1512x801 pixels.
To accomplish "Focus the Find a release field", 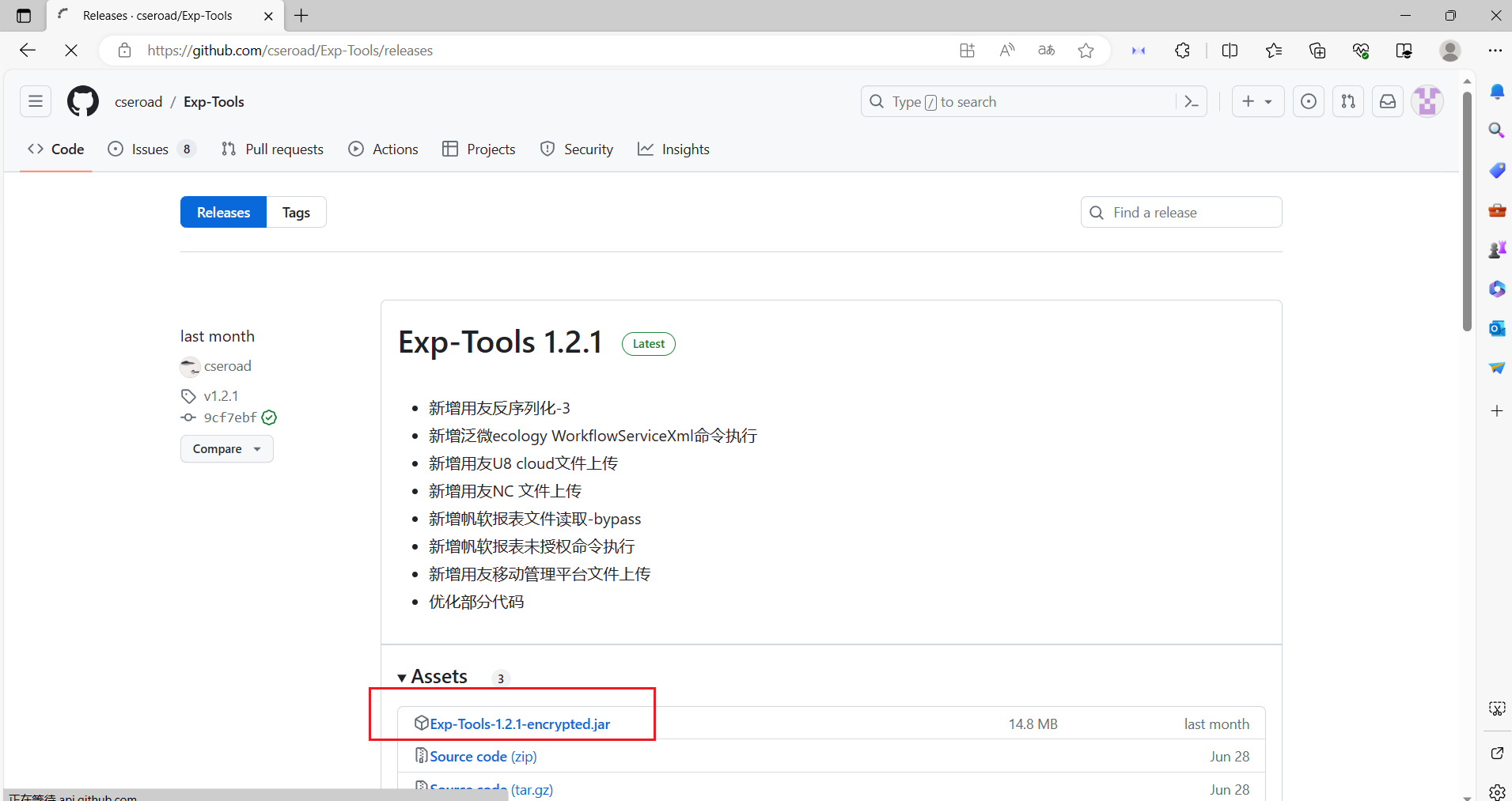I will (x=1181, y=212).
